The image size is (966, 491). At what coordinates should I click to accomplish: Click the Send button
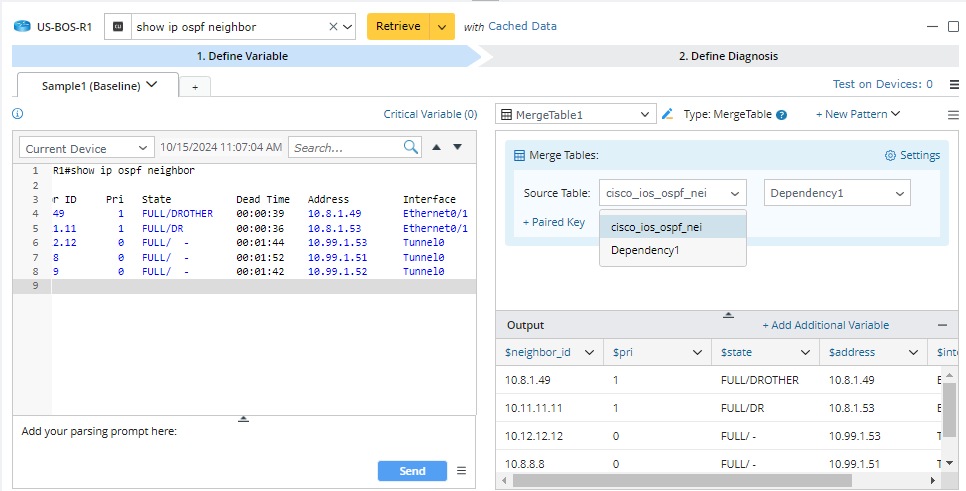(412, 471)
